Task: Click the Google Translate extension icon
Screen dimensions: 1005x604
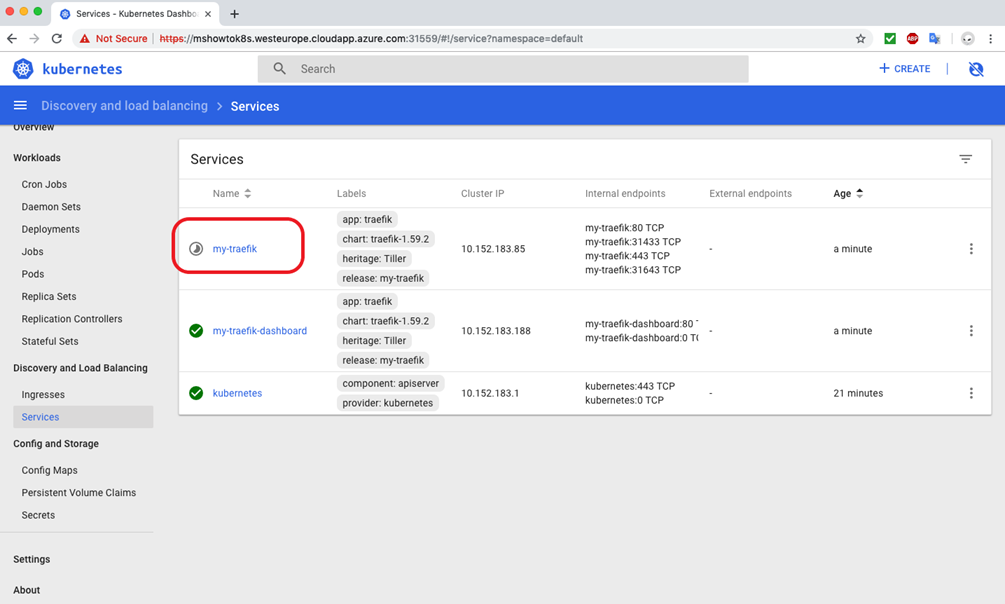Action: tap(934, 38)
